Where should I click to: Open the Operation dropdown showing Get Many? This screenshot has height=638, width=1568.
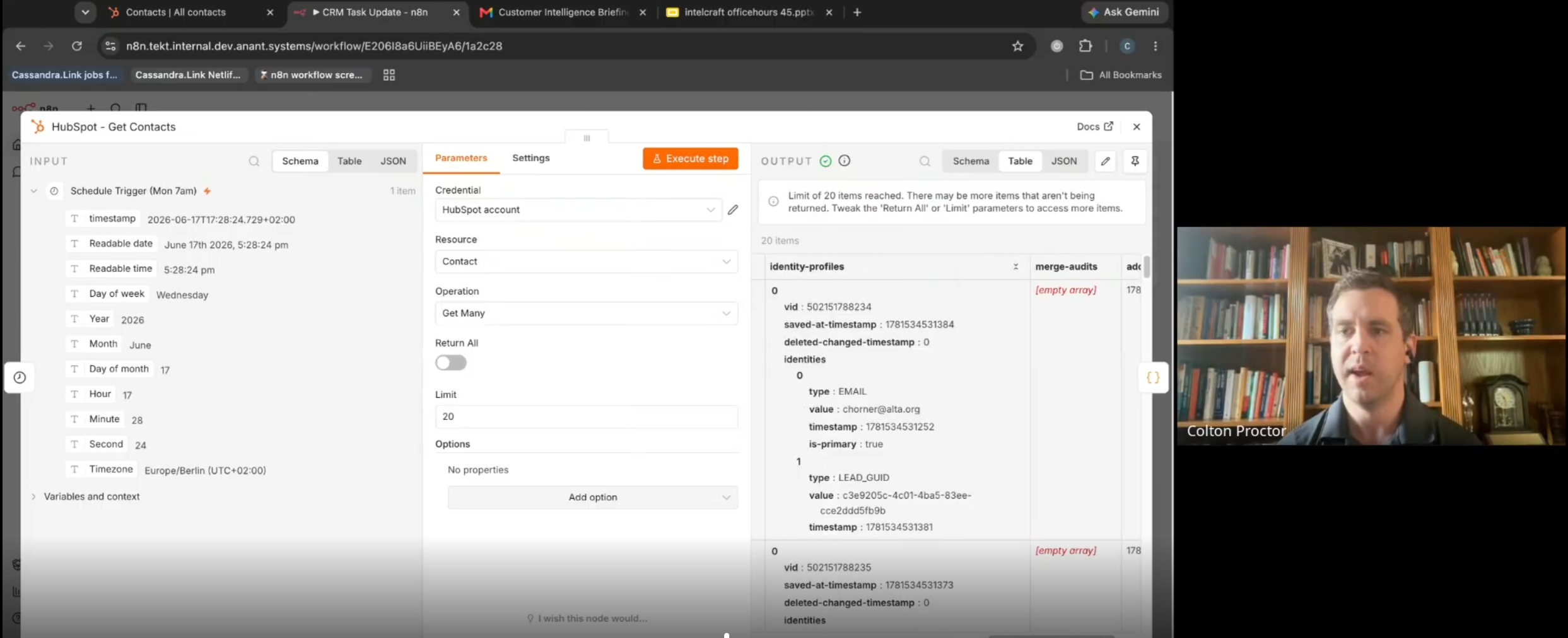point(587,313)
